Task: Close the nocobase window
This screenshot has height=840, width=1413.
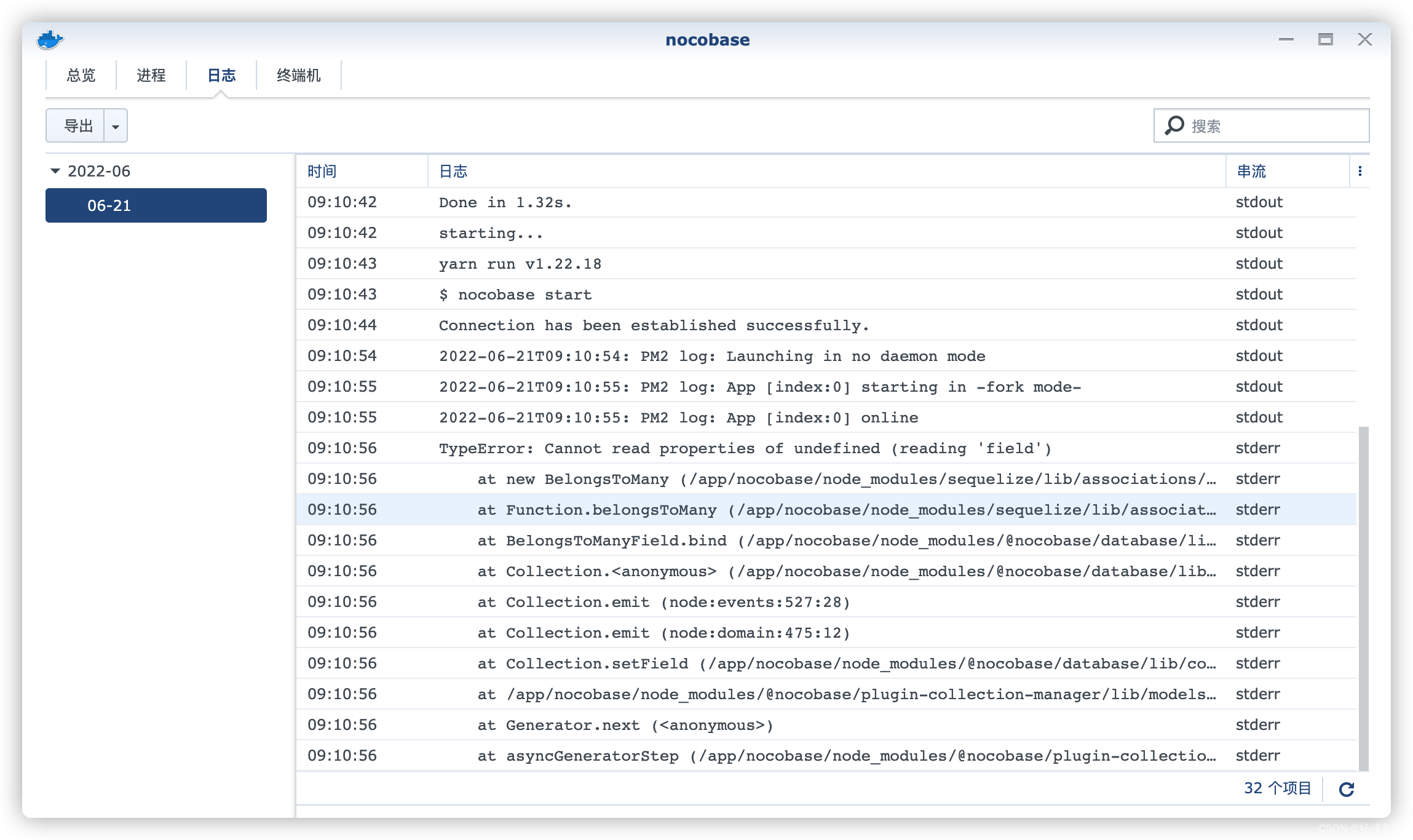Action: click(x=1365, y=39)
